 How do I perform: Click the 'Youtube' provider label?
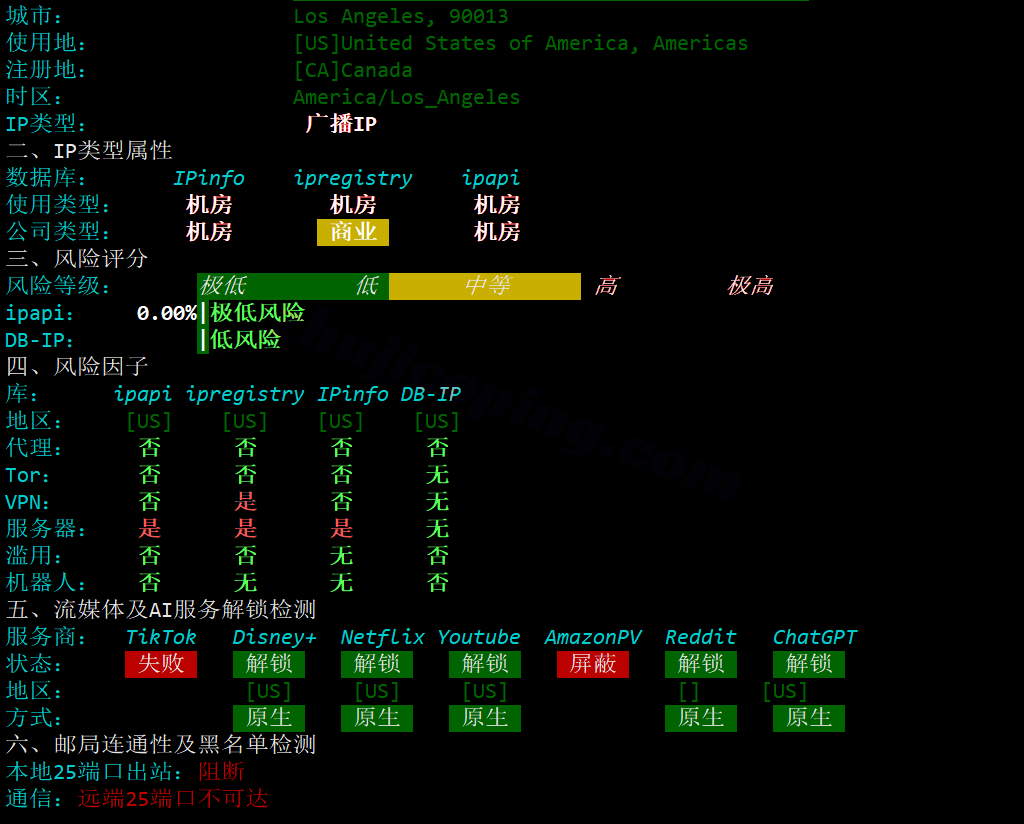479,637
